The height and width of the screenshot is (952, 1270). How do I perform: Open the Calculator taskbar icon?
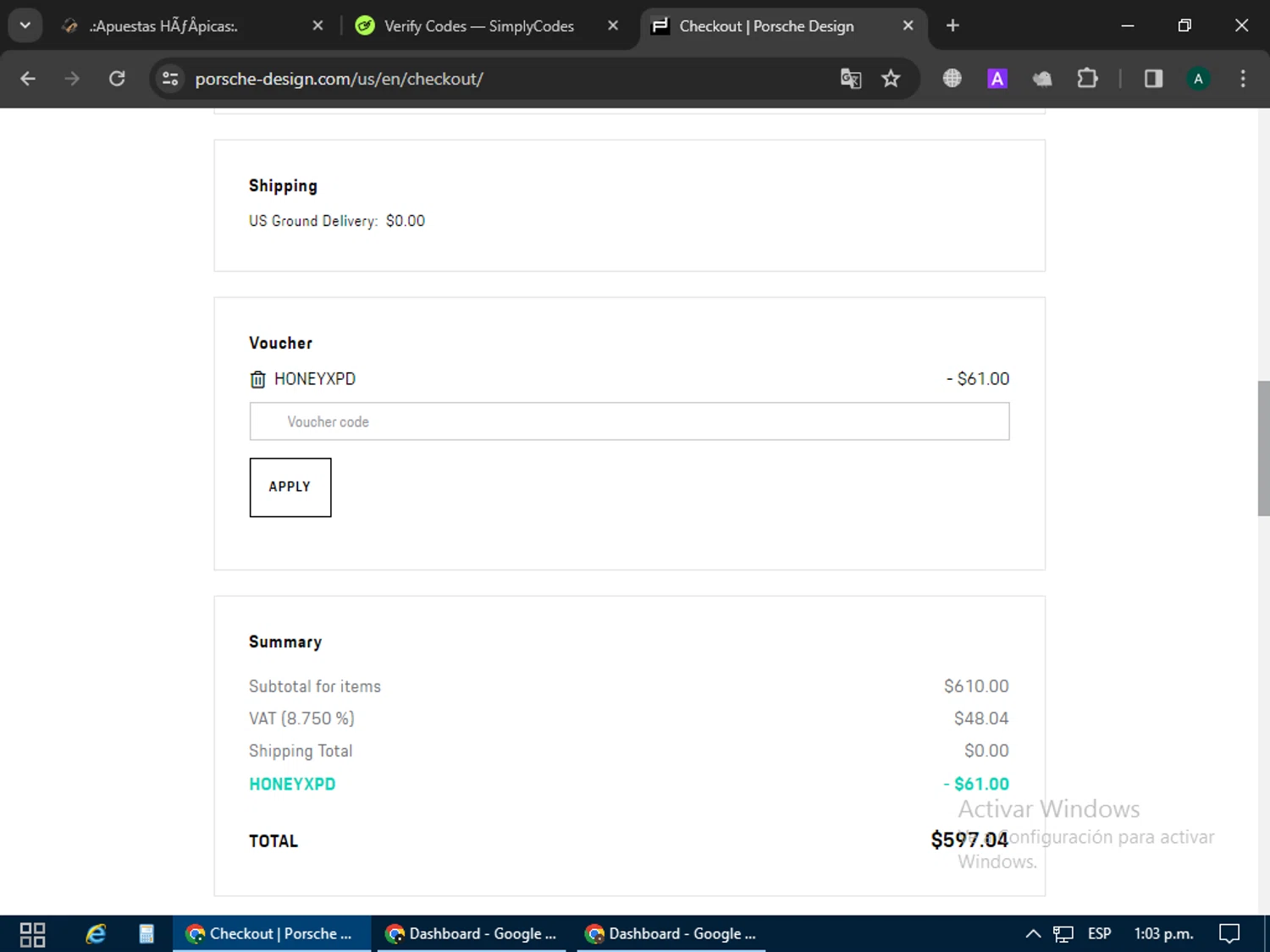146,934
